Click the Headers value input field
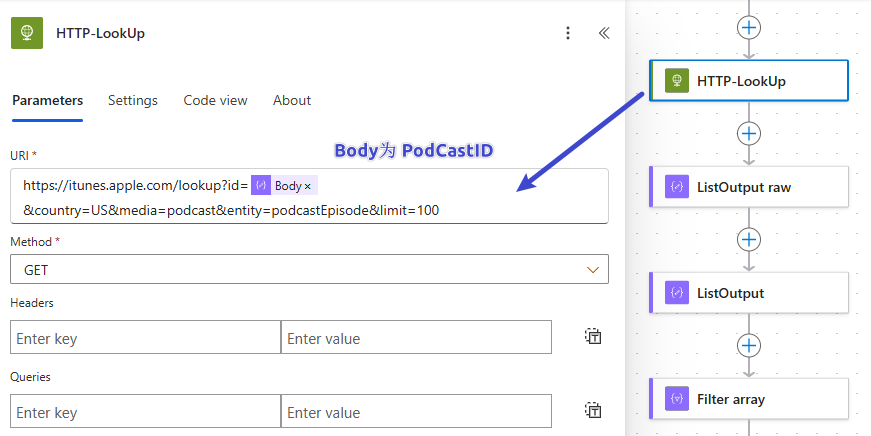Image resolution: width=871 pixels, height=436 pixels. click(x=416, y=338)
